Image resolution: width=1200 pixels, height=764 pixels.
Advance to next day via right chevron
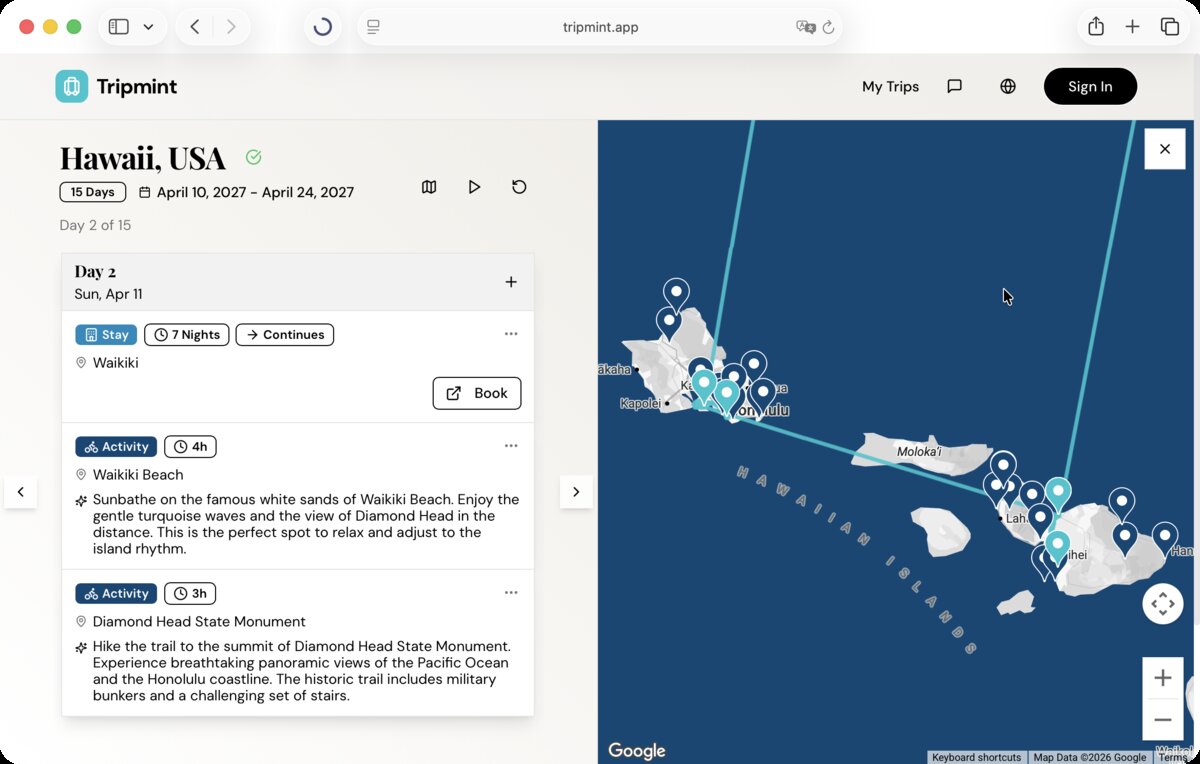576,491
